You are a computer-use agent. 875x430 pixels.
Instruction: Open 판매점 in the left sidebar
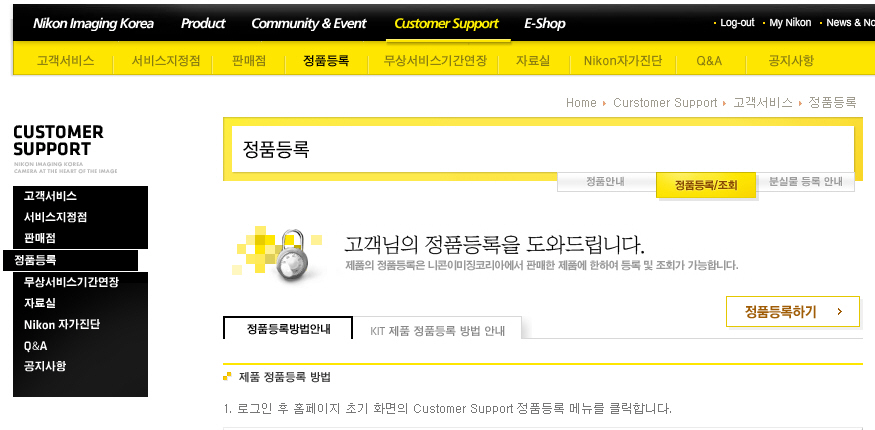pos(40,238)
